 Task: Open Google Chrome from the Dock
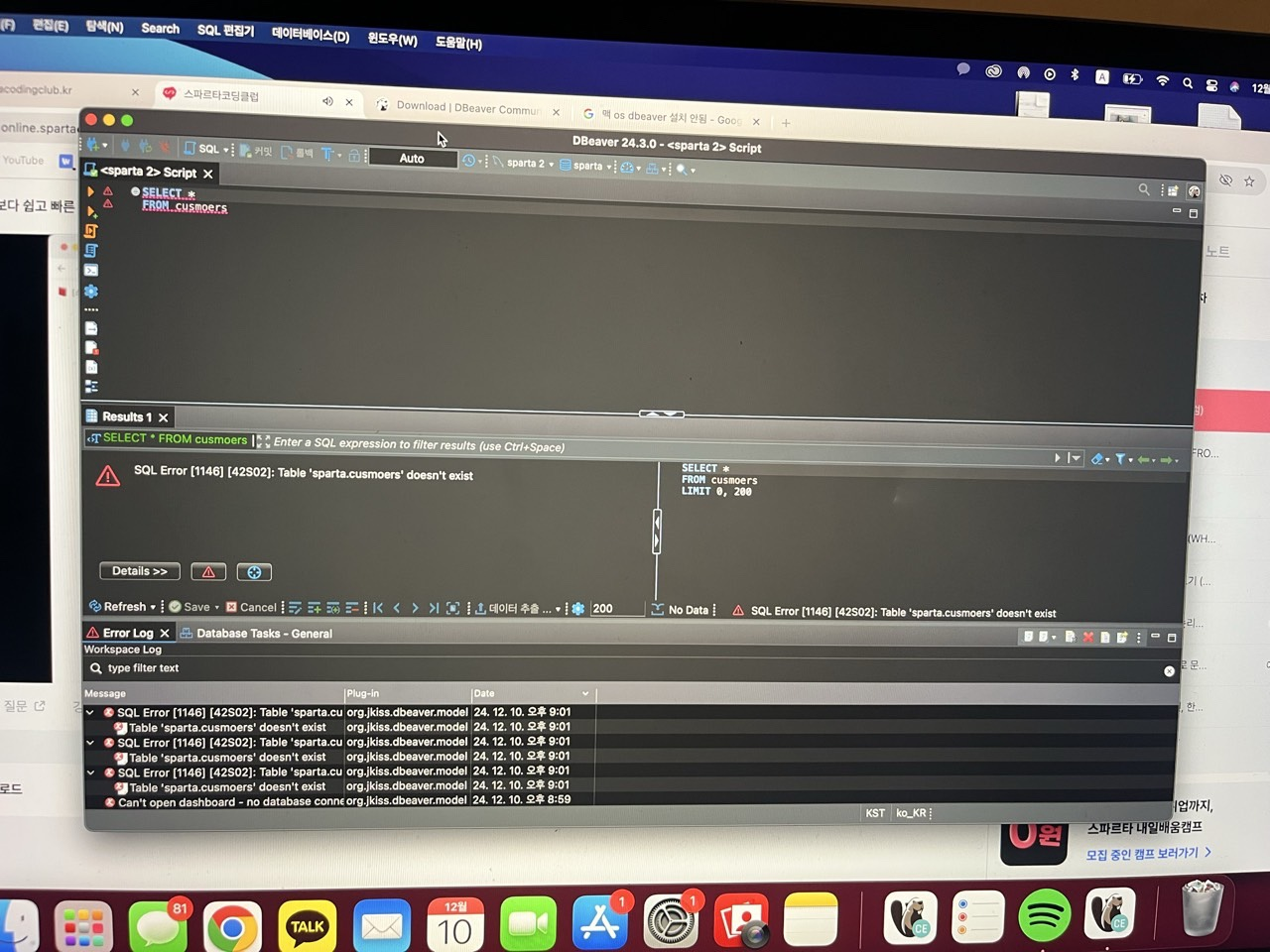(x=231, y=927)
